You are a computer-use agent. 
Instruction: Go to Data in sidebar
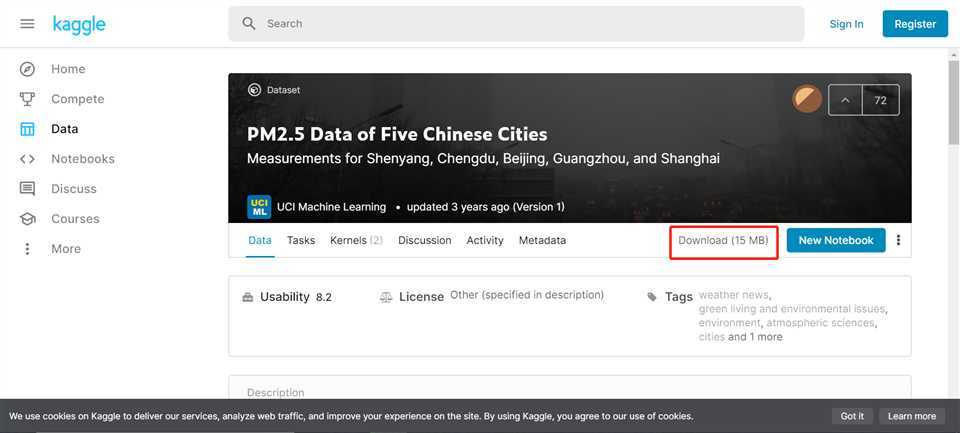click(x=64, y=129)
